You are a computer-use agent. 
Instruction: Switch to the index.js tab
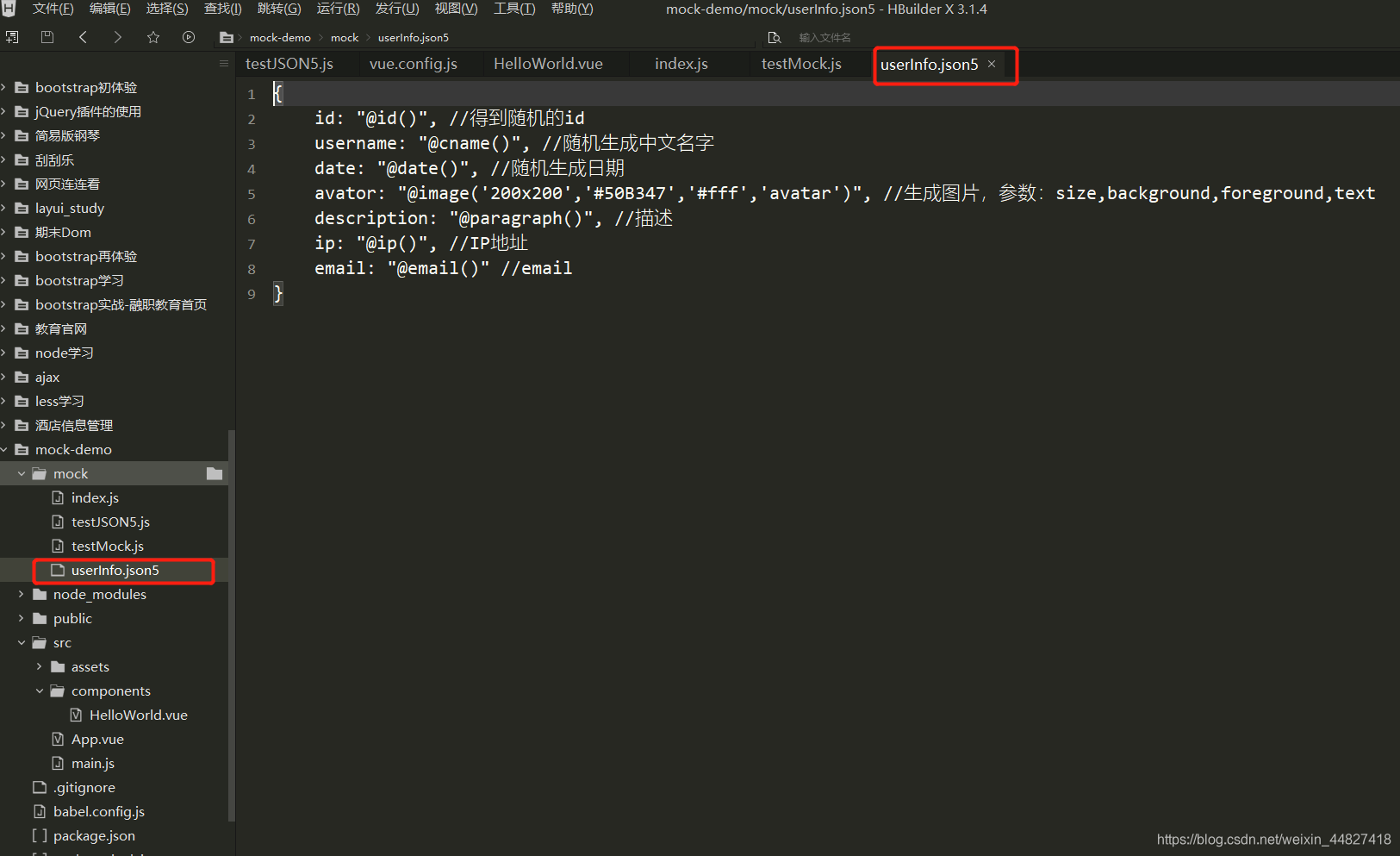(681, 64)
